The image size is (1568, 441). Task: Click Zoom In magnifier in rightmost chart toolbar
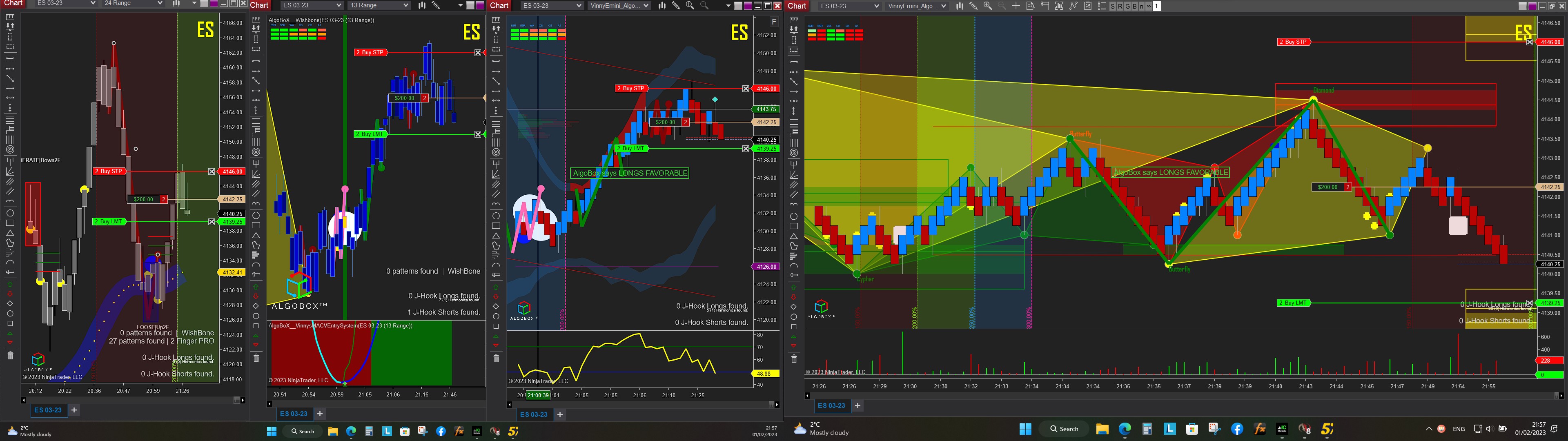987,6
